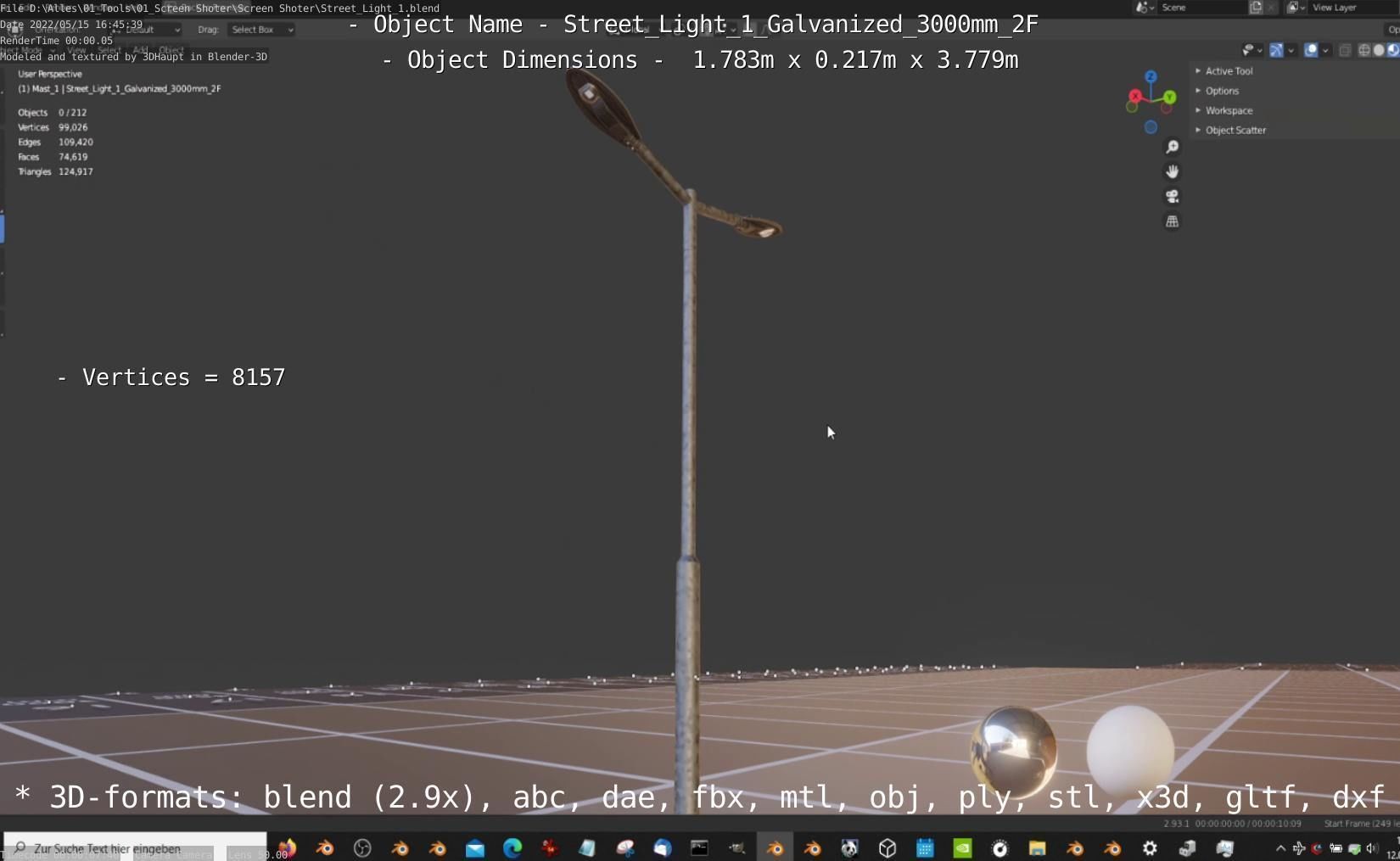Screen dimensions: 1400x861
Task: Toggle X-ray mode
Action: pyautogui.click(x=1345, y=50)
